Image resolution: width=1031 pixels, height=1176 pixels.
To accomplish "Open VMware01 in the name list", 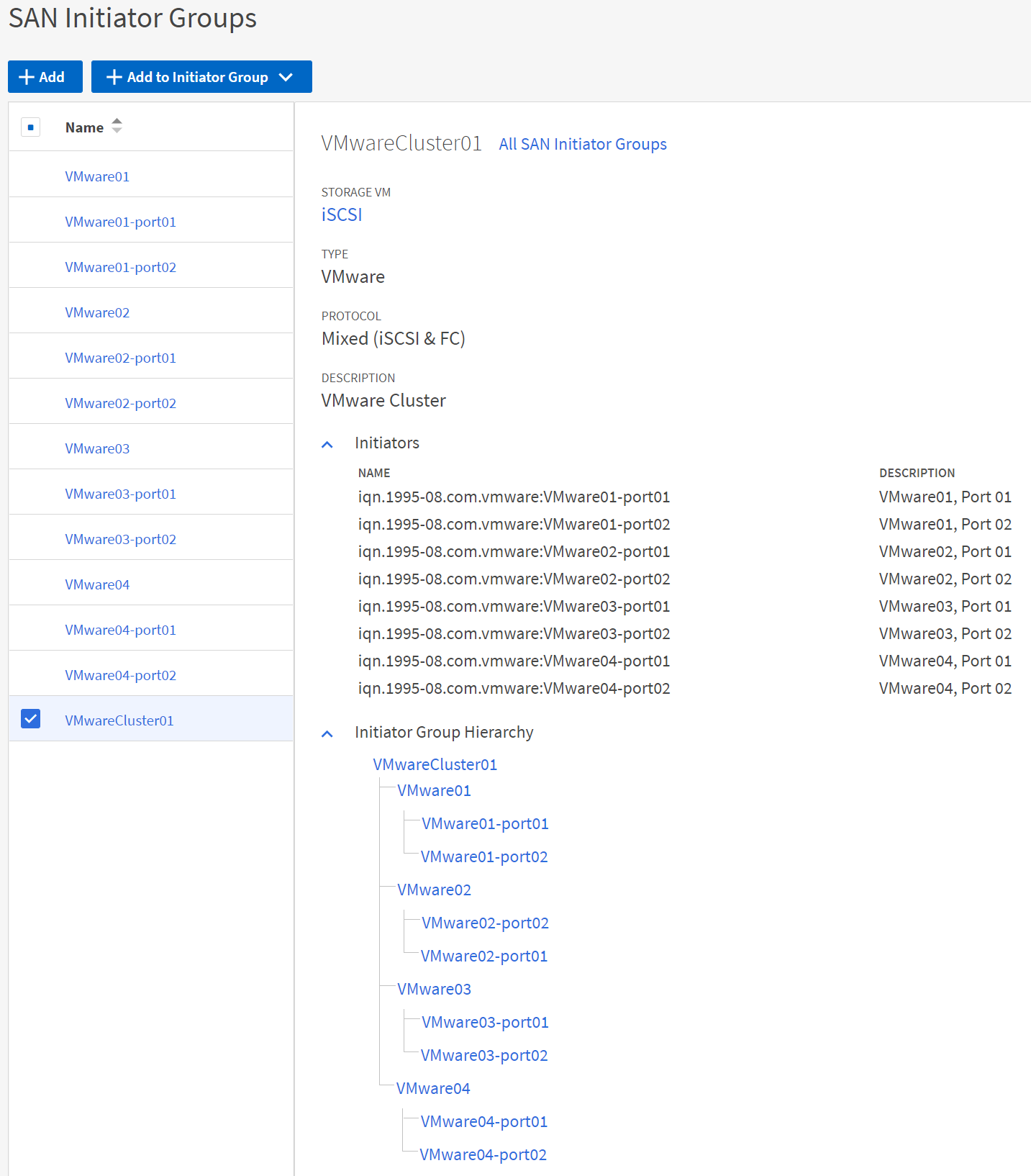I will 97,176.
